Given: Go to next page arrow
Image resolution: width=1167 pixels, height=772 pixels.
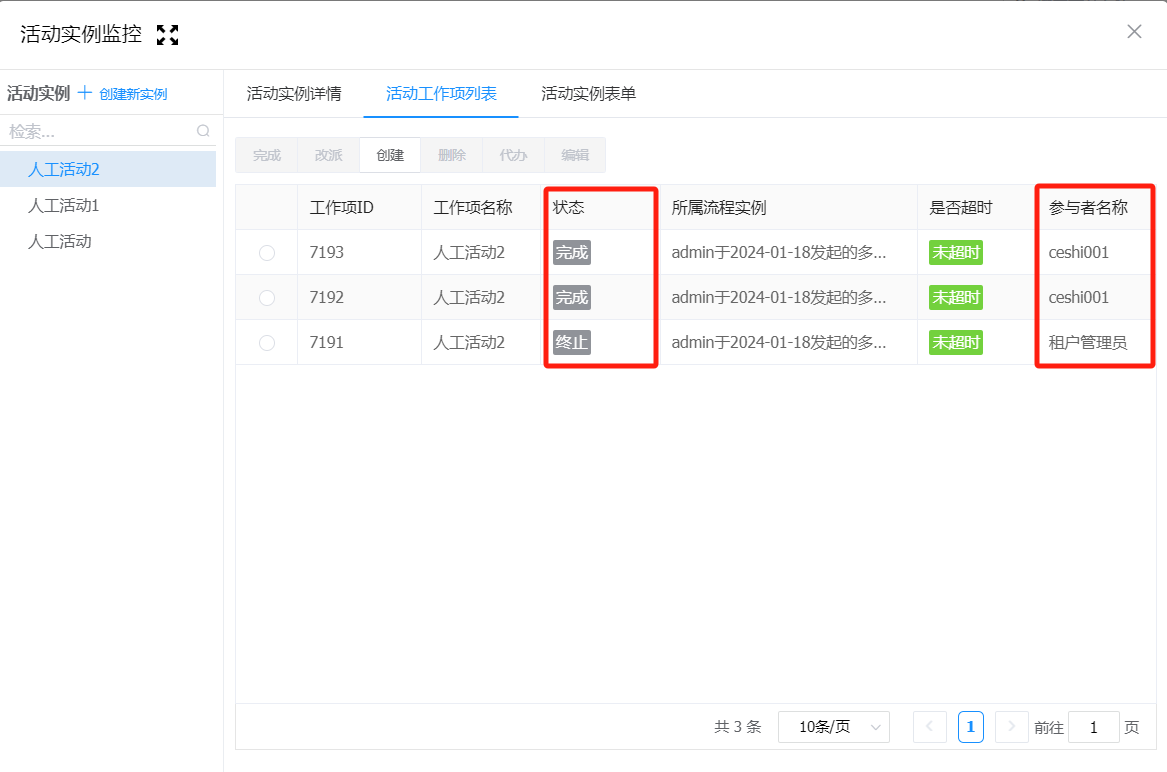Looking at the screenshot, I should [1012, 727].
